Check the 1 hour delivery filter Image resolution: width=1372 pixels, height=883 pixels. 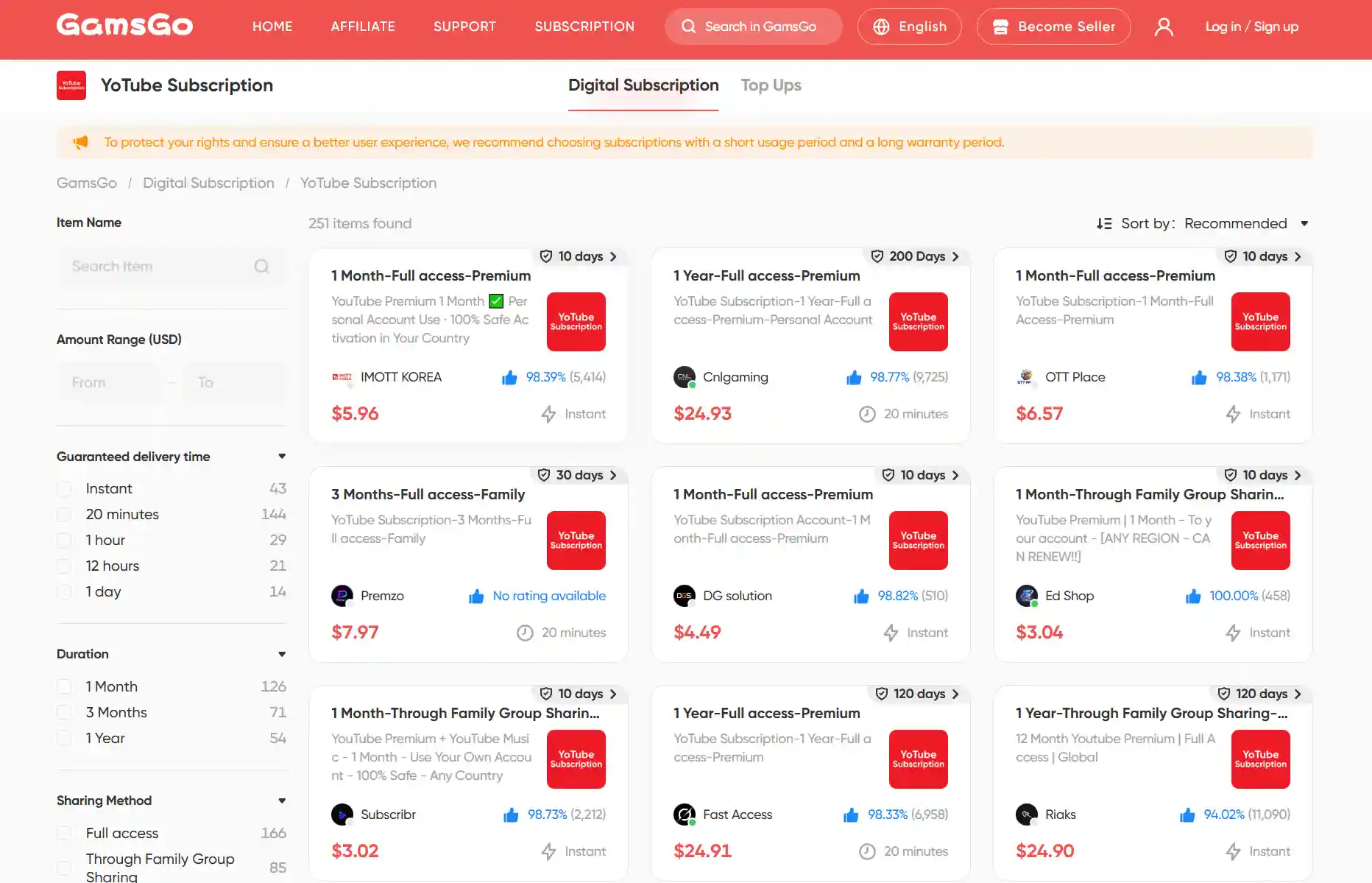pos(65,541)
